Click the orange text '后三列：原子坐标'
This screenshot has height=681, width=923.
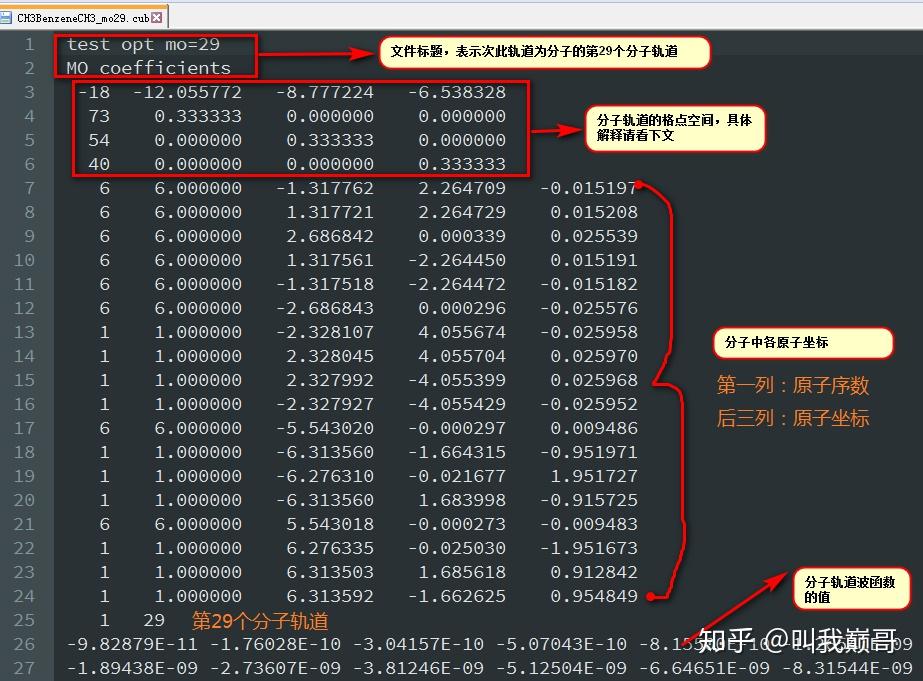pyautogui.click(x=791, y=418)
